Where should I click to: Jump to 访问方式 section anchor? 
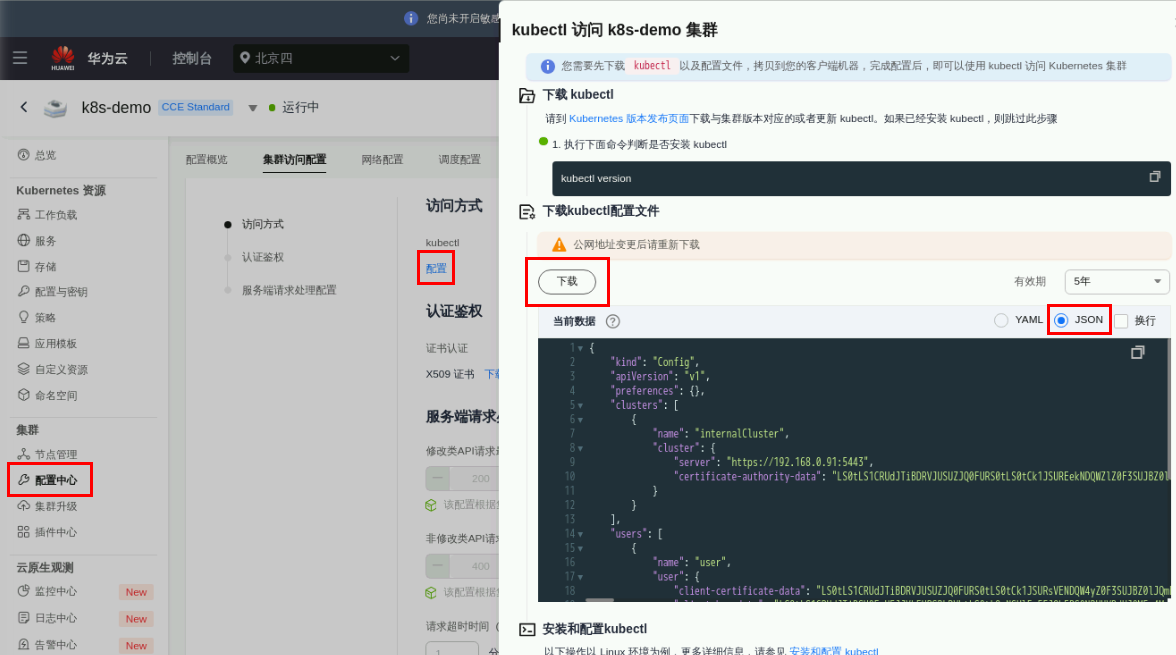coord(262,224)
